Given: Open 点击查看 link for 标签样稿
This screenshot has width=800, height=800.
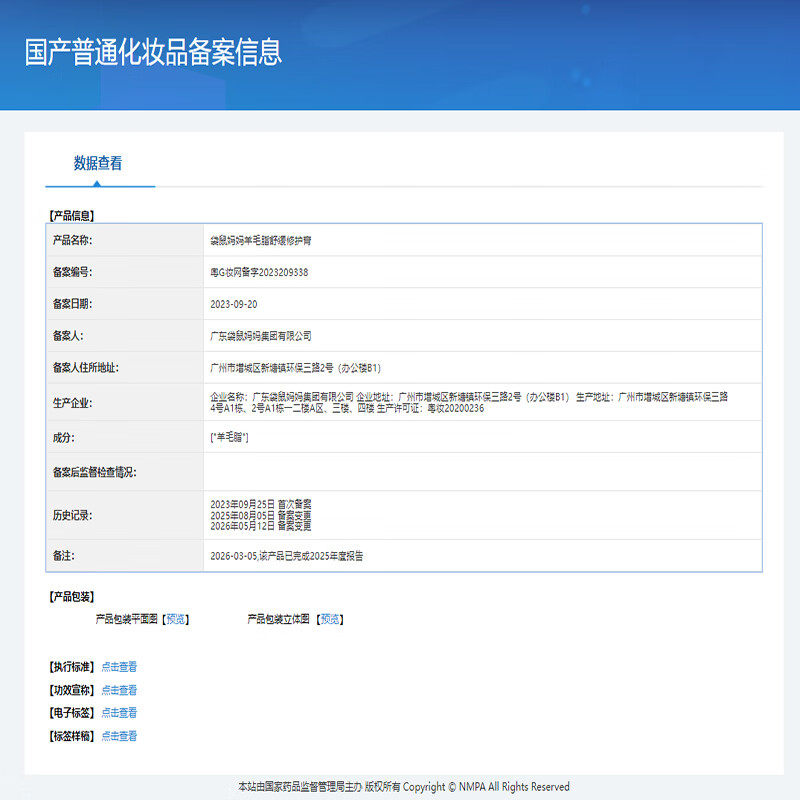Looking at the screenshot, I should (119, 736).
